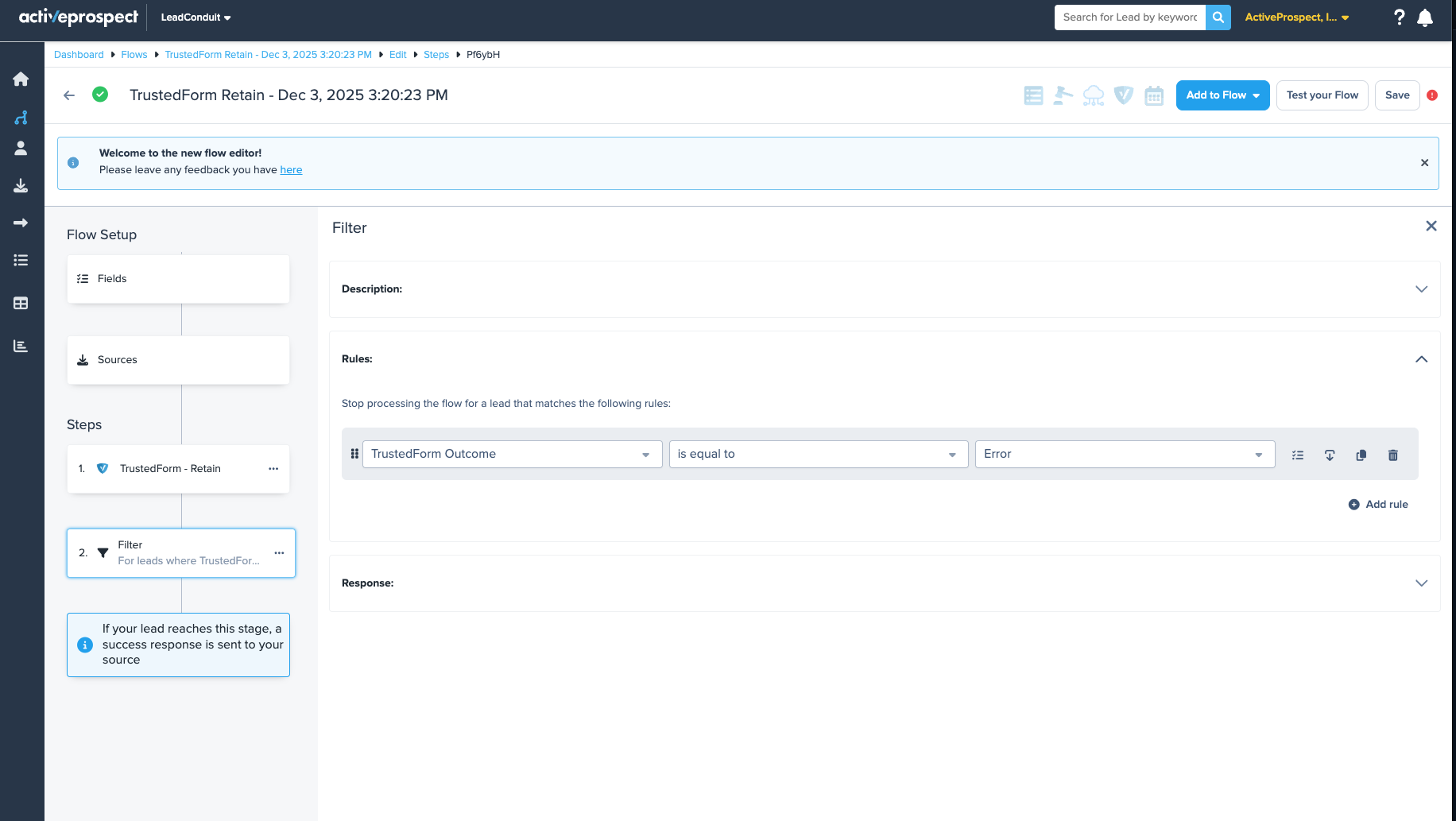Open TrustedForm - Retain step options menu
The width and height of the screenshot is (1456, 821).
tap(273, 469)
